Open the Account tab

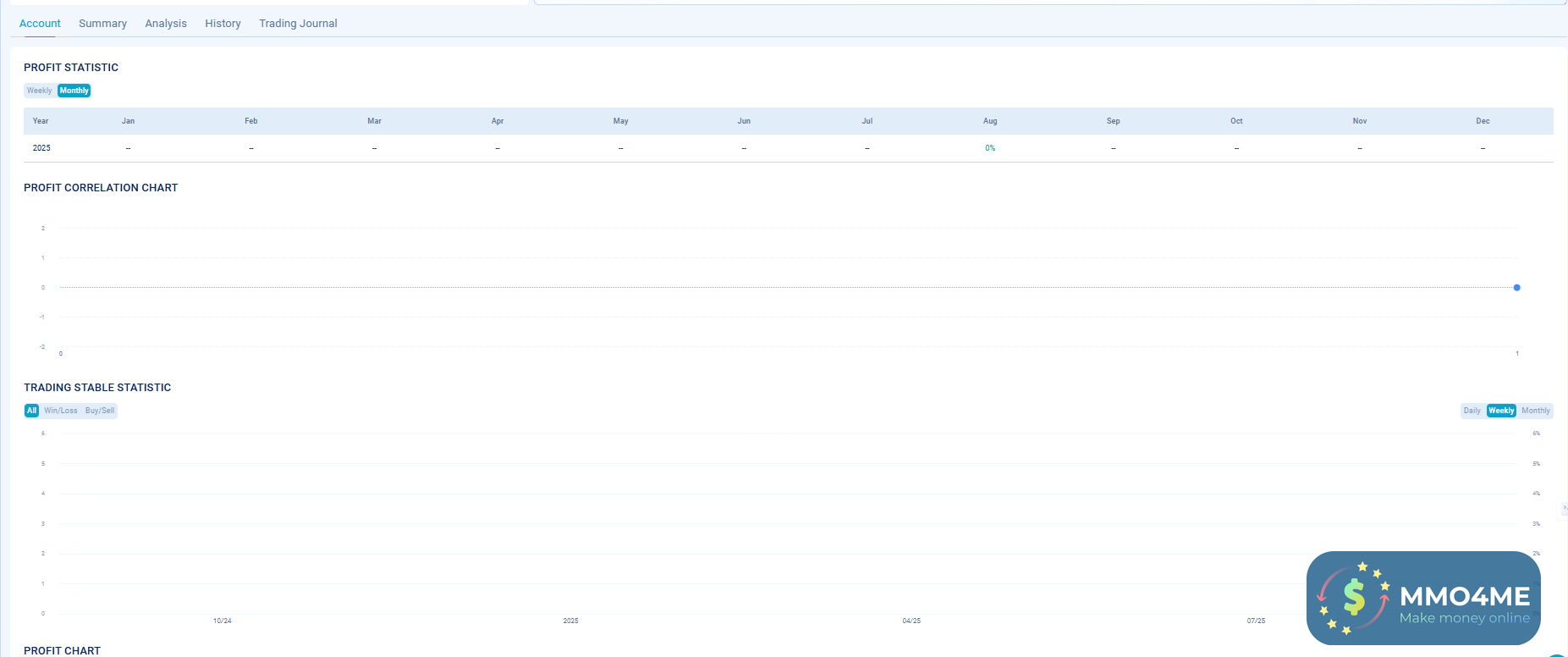(x=40, y=24)
